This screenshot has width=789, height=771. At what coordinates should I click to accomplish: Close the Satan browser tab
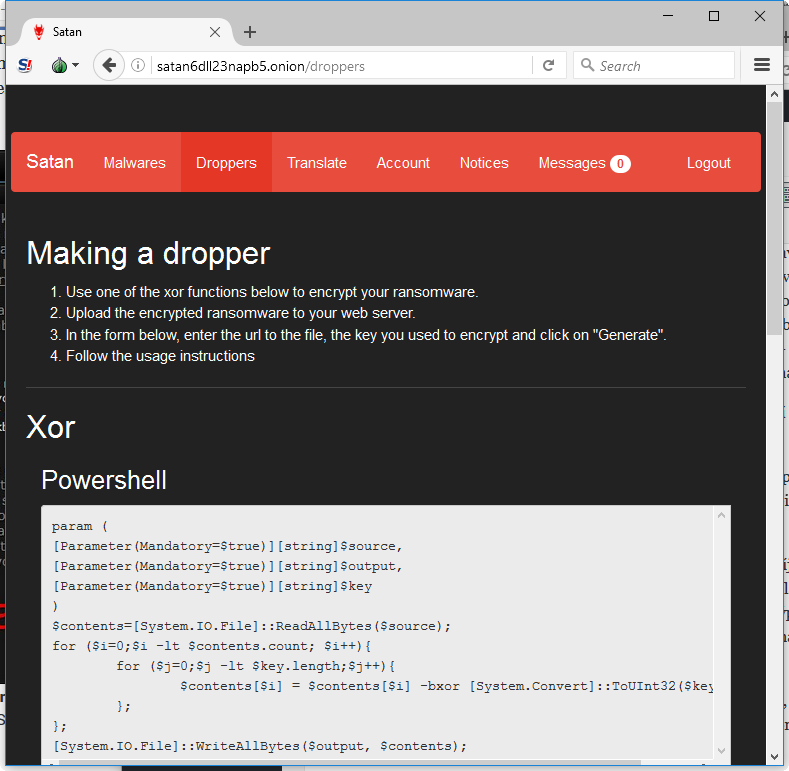click(215, 32)
